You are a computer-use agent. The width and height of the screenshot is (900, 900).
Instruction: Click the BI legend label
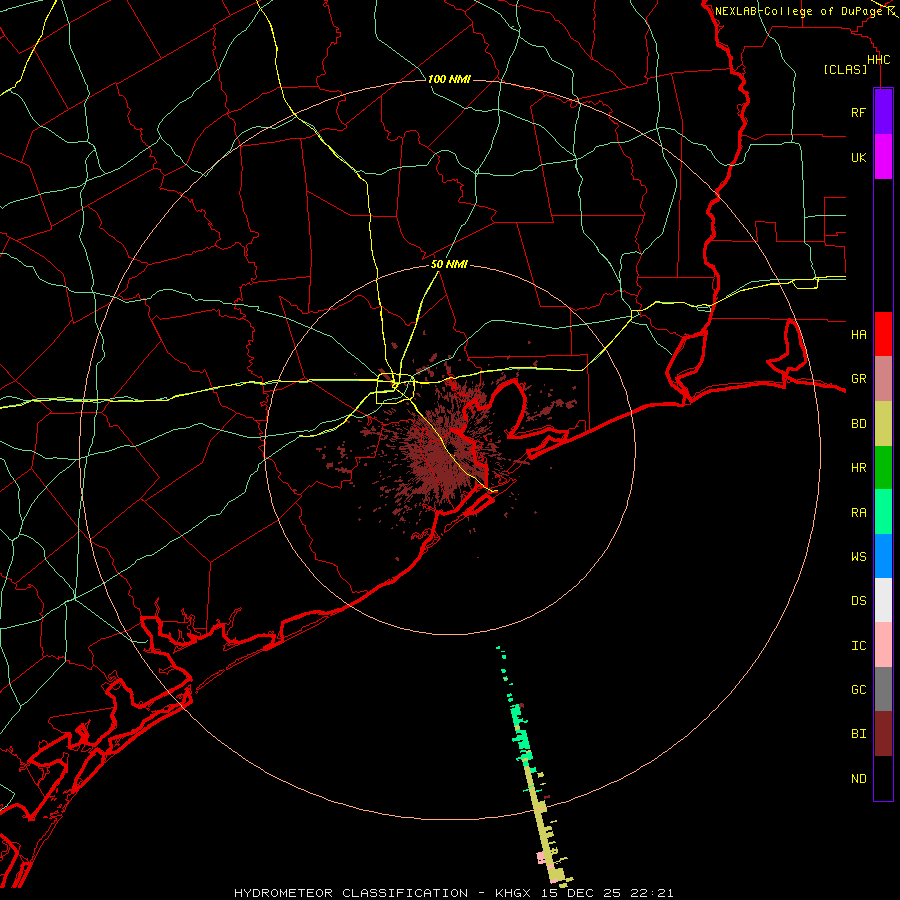click(858, 734)
